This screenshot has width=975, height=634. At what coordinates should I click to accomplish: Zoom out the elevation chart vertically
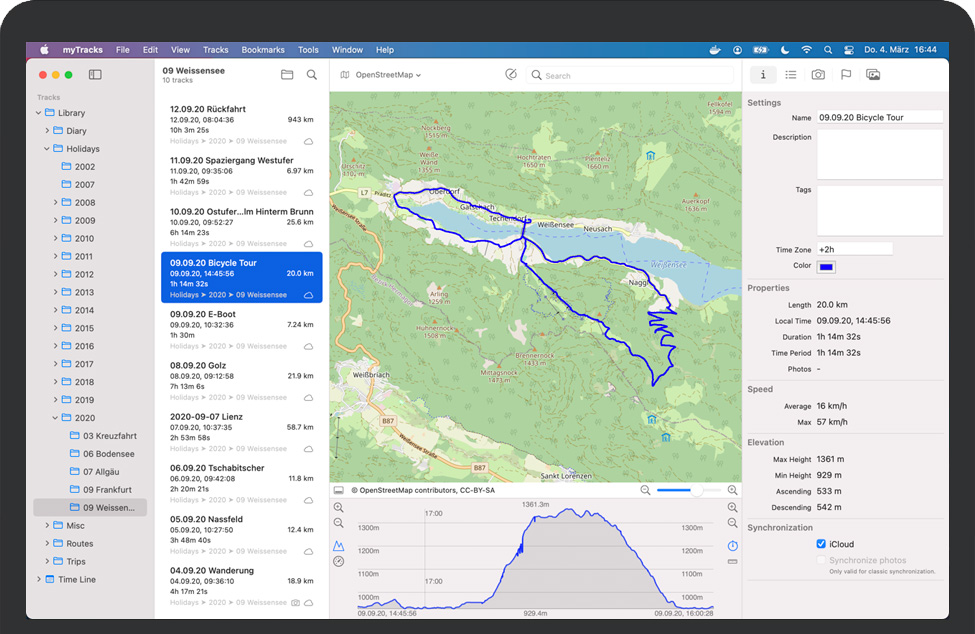coord(338,523)
